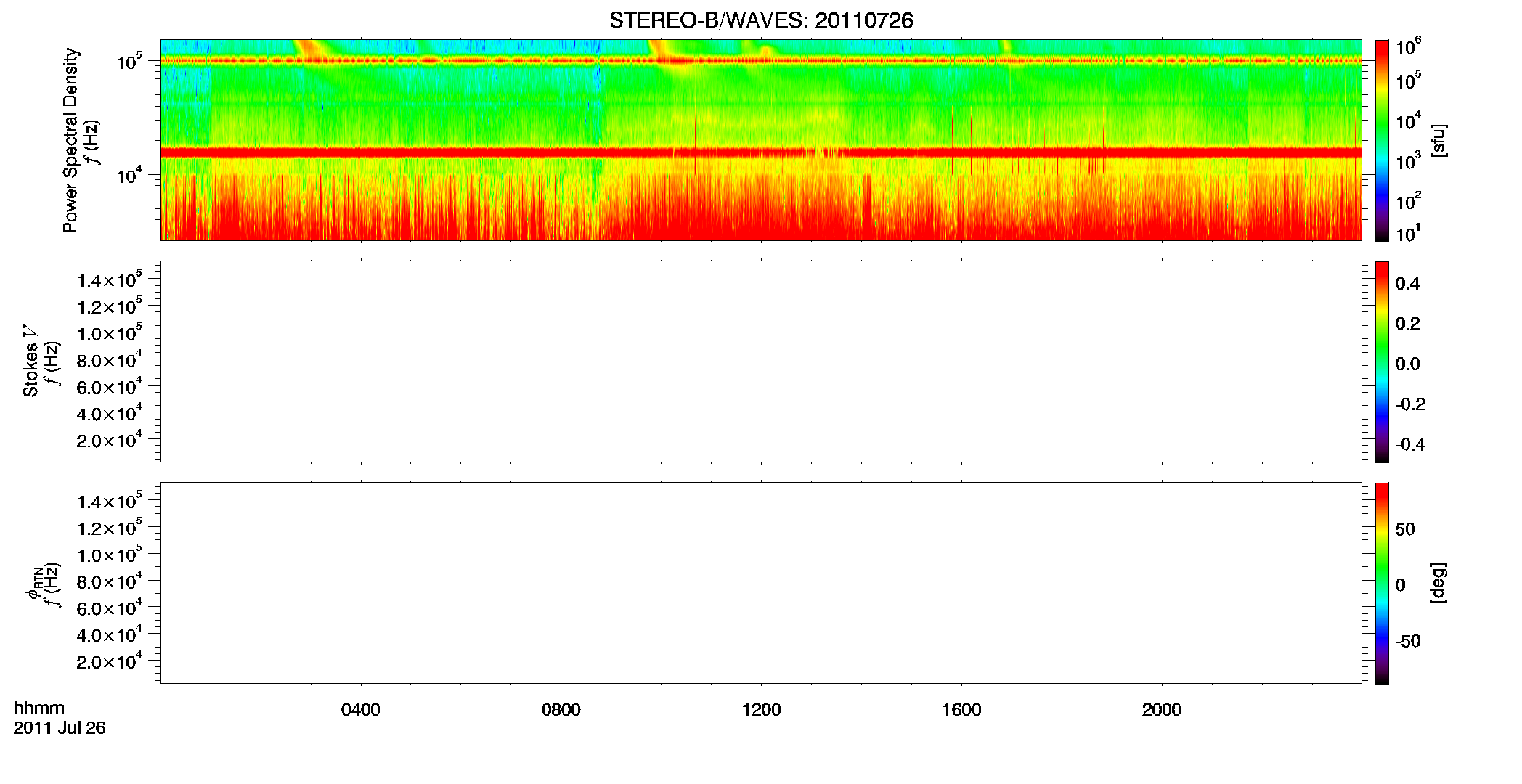1522x784 pixels.
Task: Click the [deg] units label
Action: 1438,583
